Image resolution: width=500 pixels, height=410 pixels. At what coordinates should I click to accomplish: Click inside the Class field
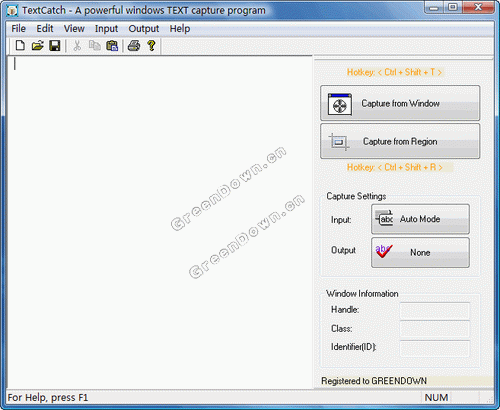pos(435,329)
